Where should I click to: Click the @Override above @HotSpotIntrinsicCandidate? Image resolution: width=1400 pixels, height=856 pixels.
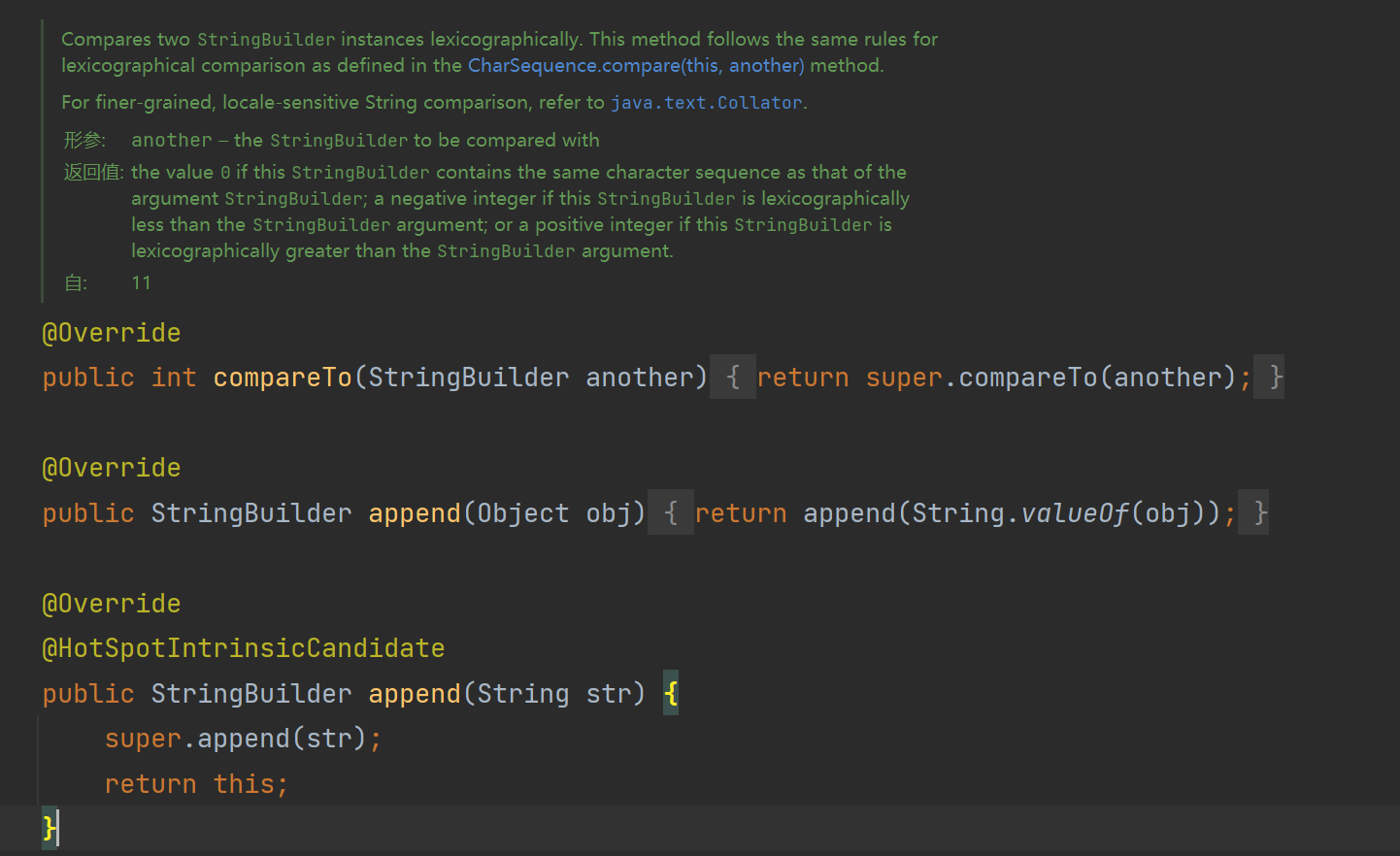pyautogui.click(x=112, y=604)
